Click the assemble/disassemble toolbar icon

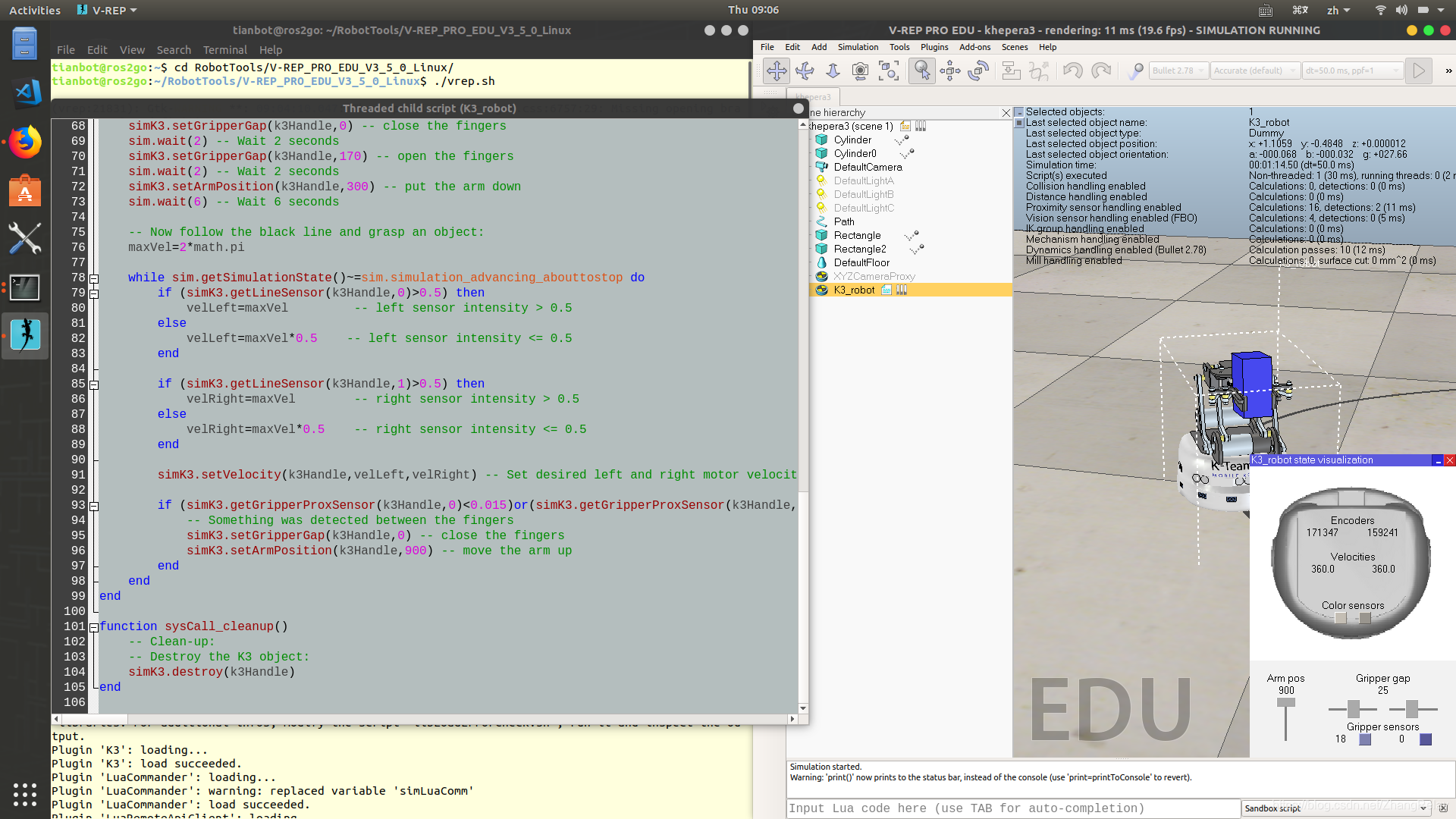(x=1011, y=71)
